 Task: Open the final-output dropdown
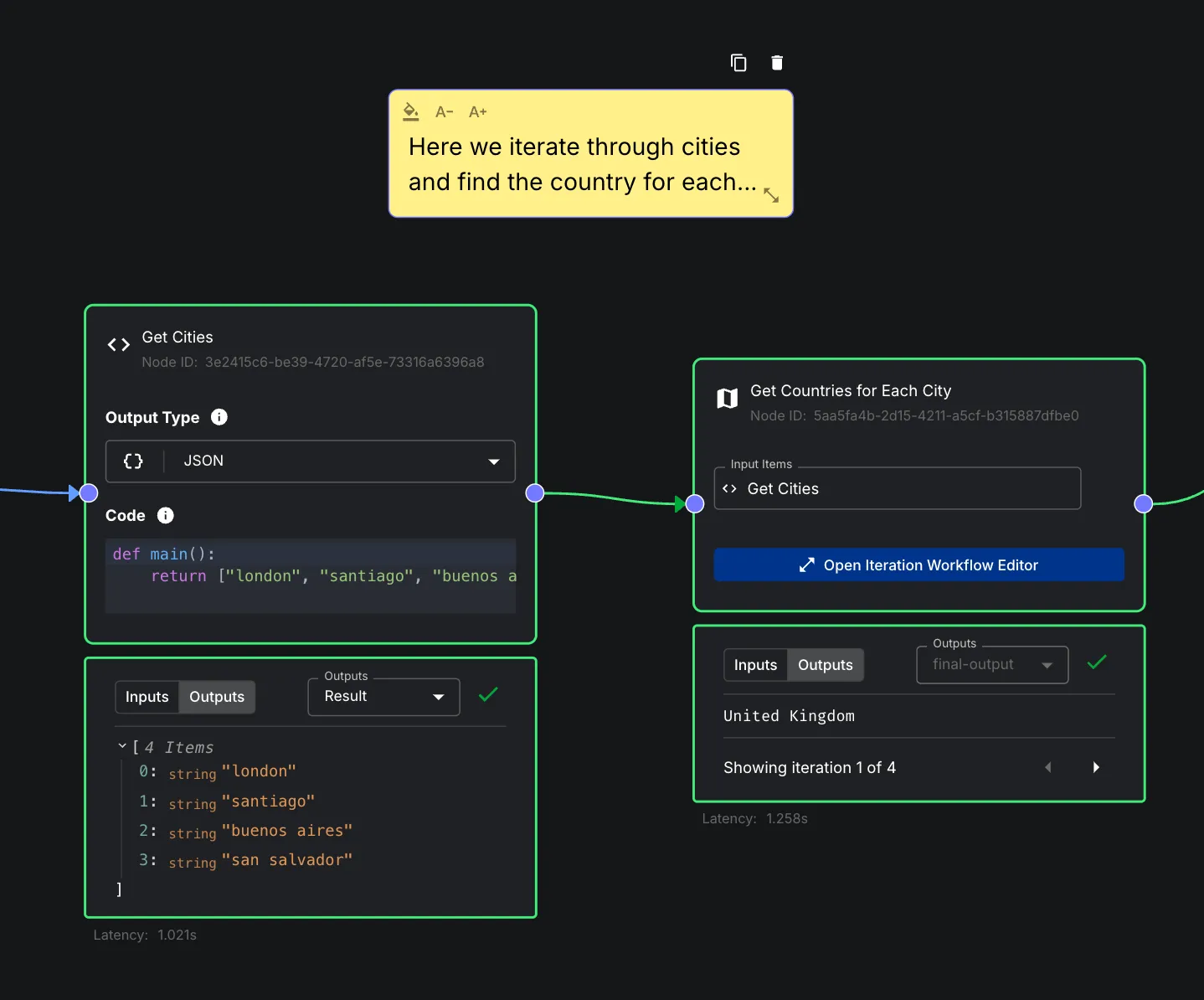(x=993, y=665)
